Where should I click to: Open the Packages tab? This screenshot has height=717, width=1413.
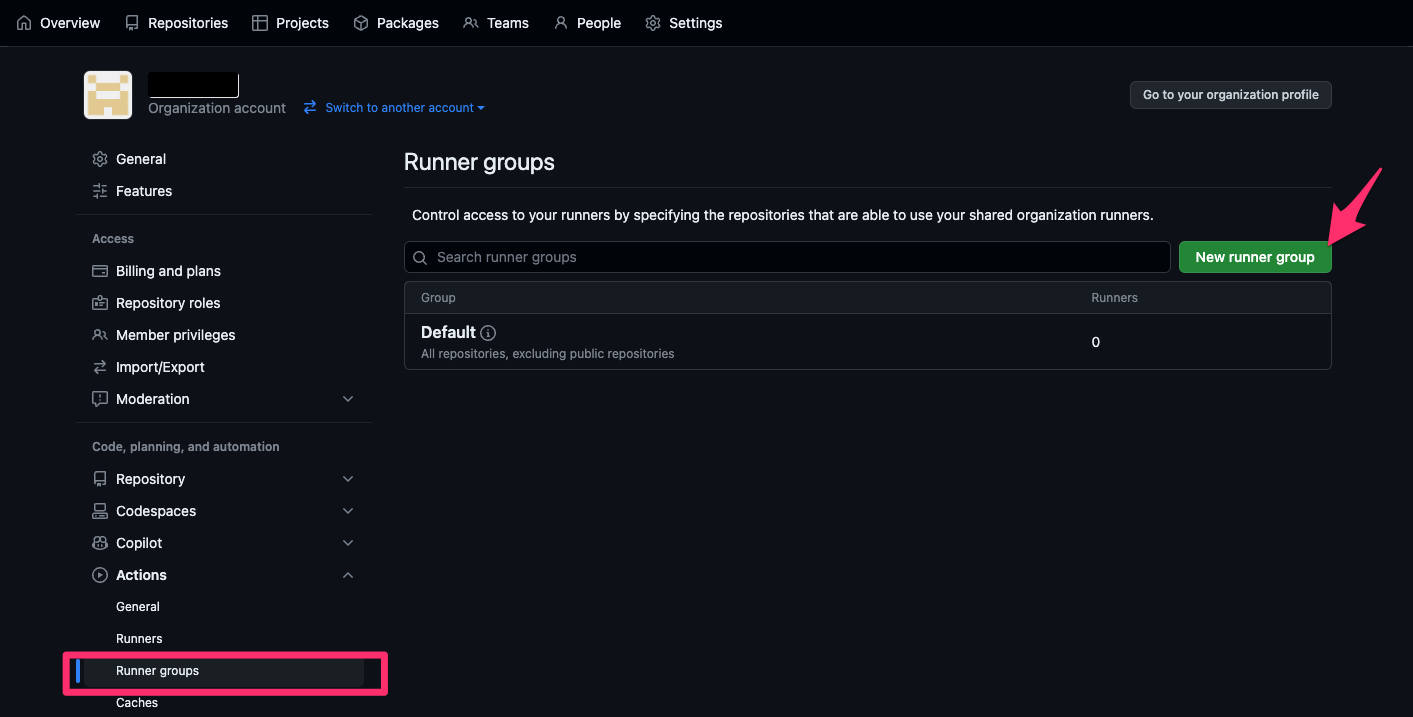[x=396, y=23]
